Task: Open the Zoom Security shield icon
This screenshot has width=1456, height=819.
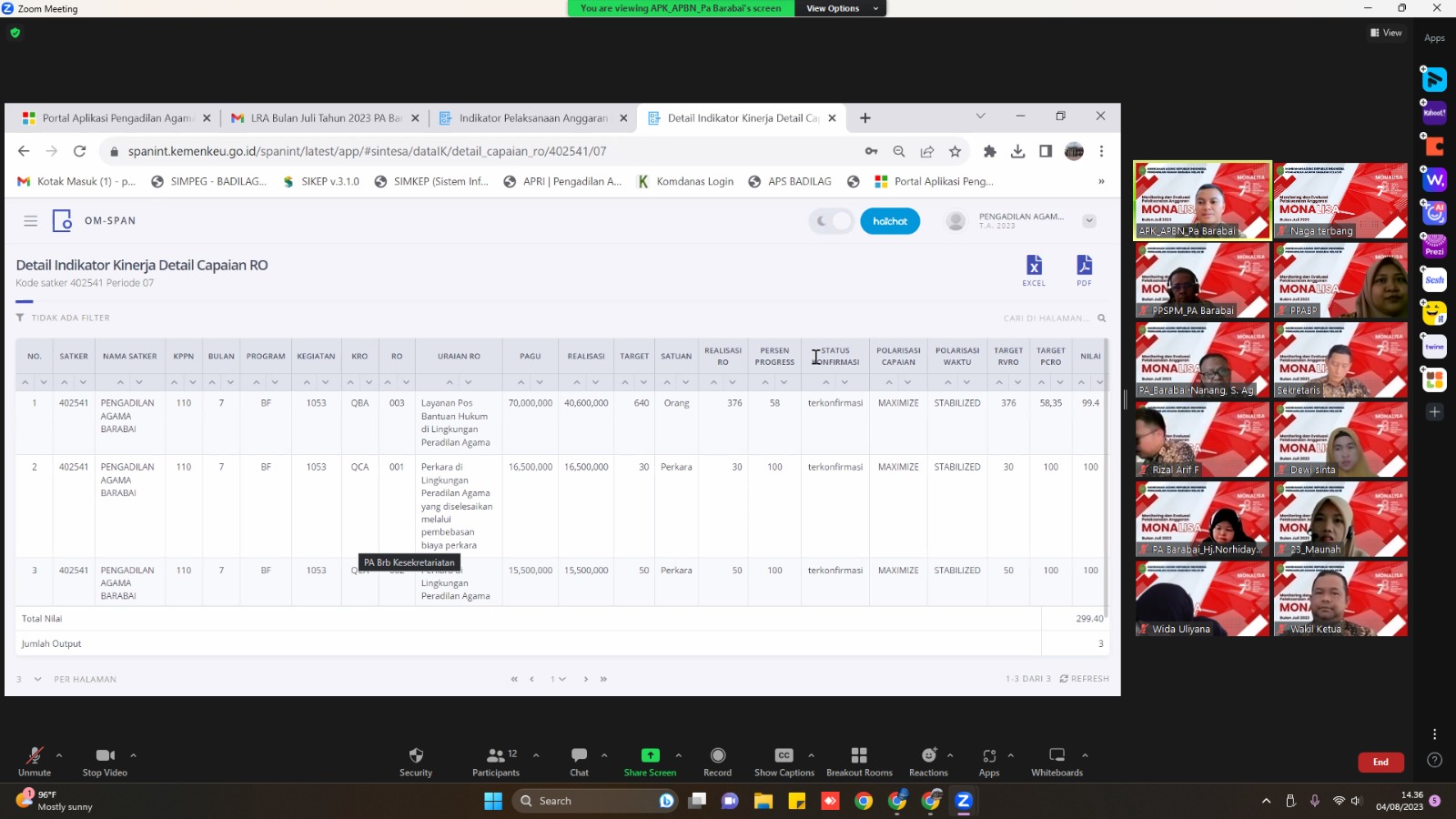Action: (416, 755)
